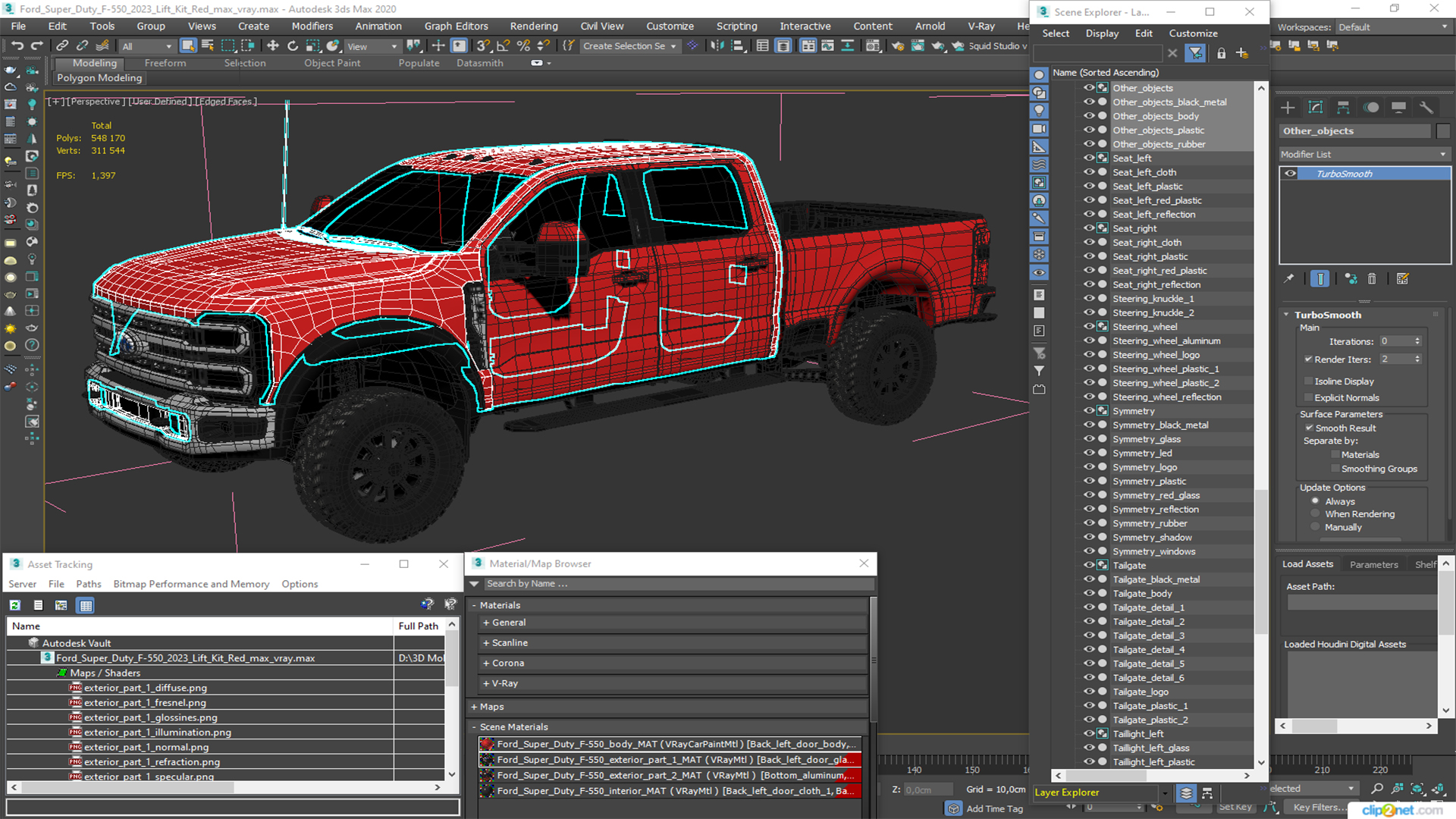Open the Utilities wrench panel tab

click(1426, 108)
